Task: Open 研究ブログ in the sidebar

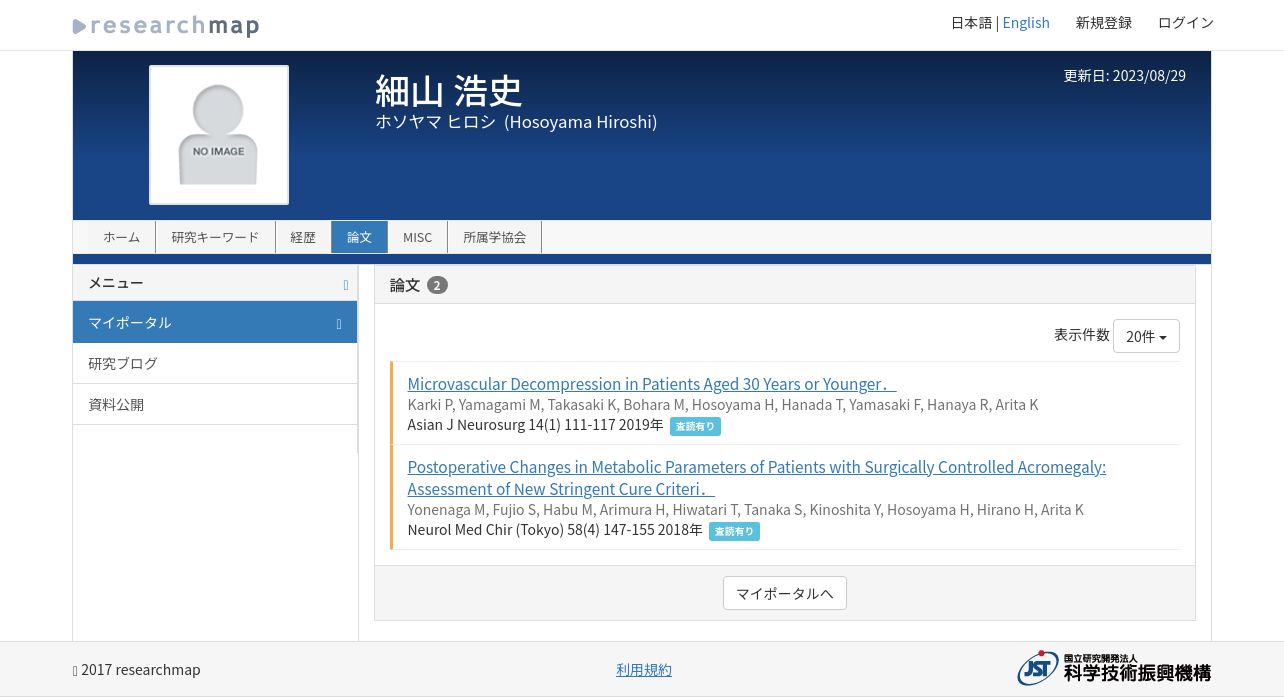Action: tap(215, 363)
